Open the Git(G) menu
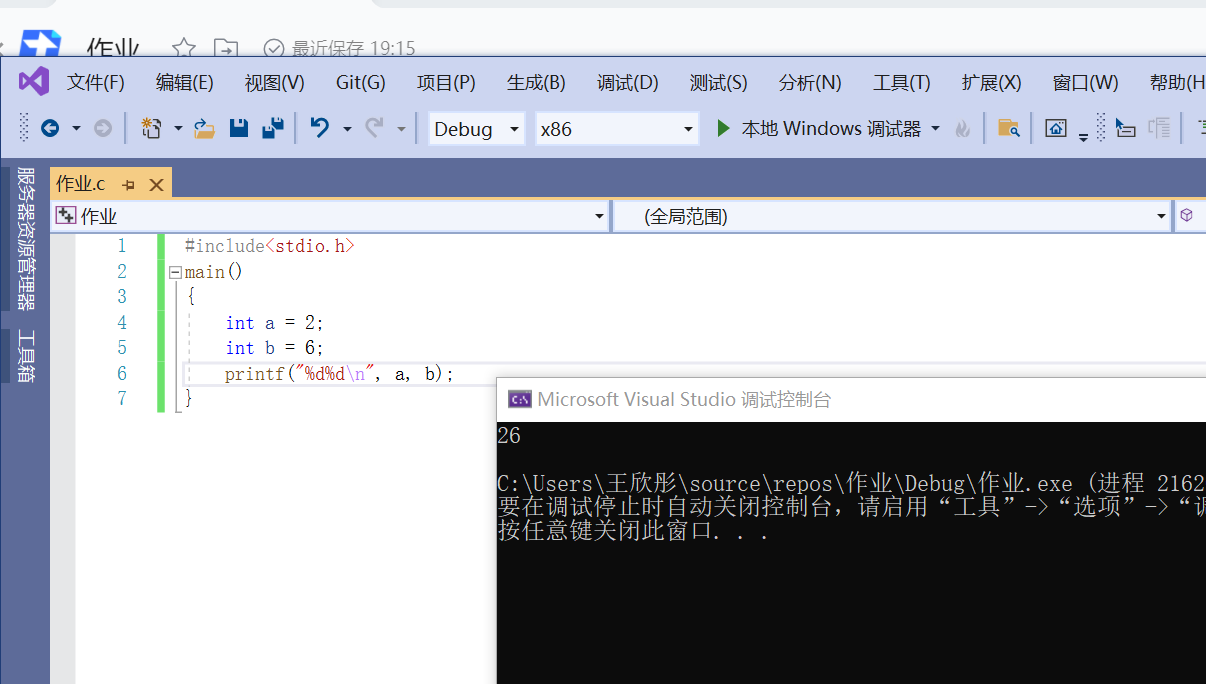The width and height of the screenshot is (1206, 684). point(360,82)
